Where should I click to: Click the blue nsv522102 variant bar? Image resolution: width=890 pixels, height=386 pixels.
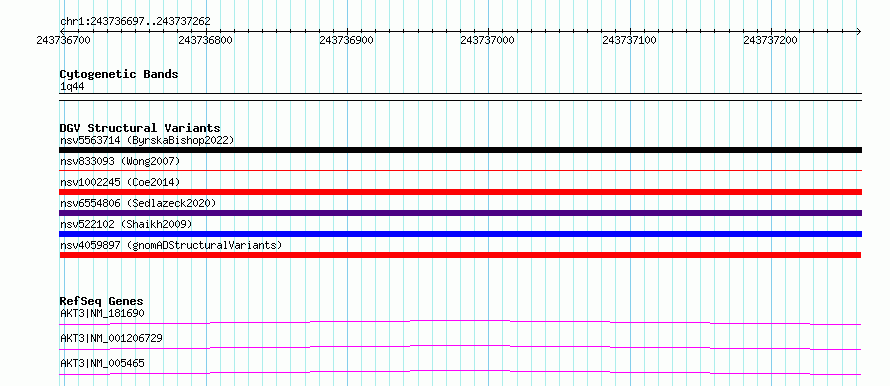point(460,234)
